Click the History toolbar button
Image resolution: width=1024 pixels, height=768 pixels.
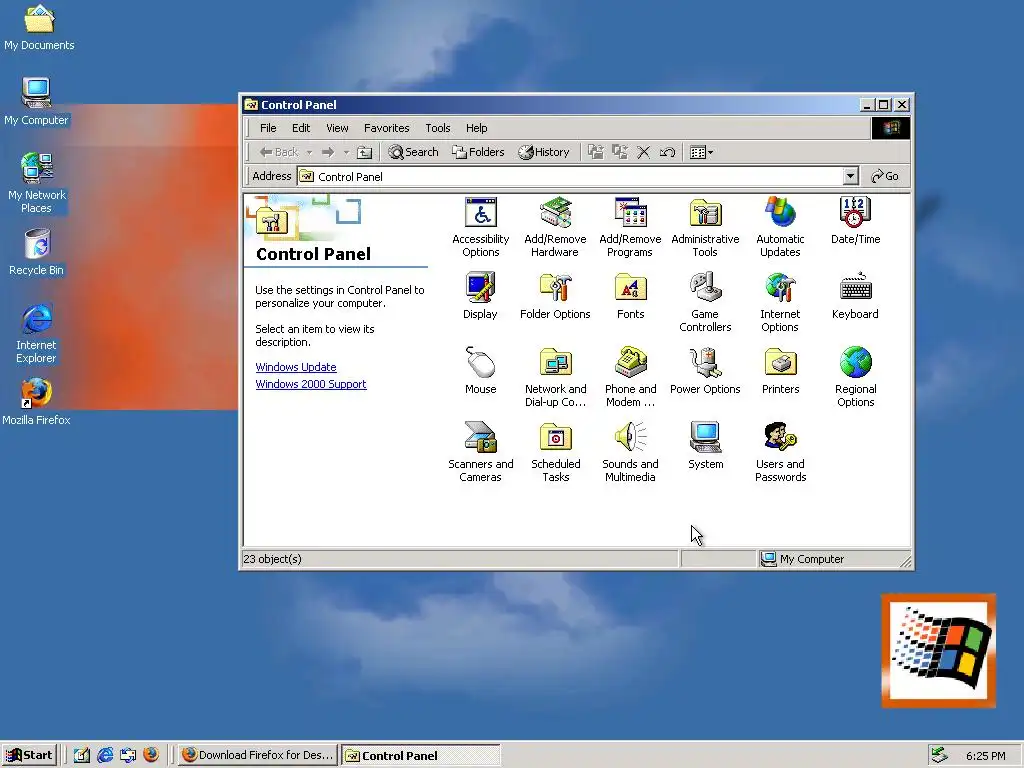click(x=544, y=152)
